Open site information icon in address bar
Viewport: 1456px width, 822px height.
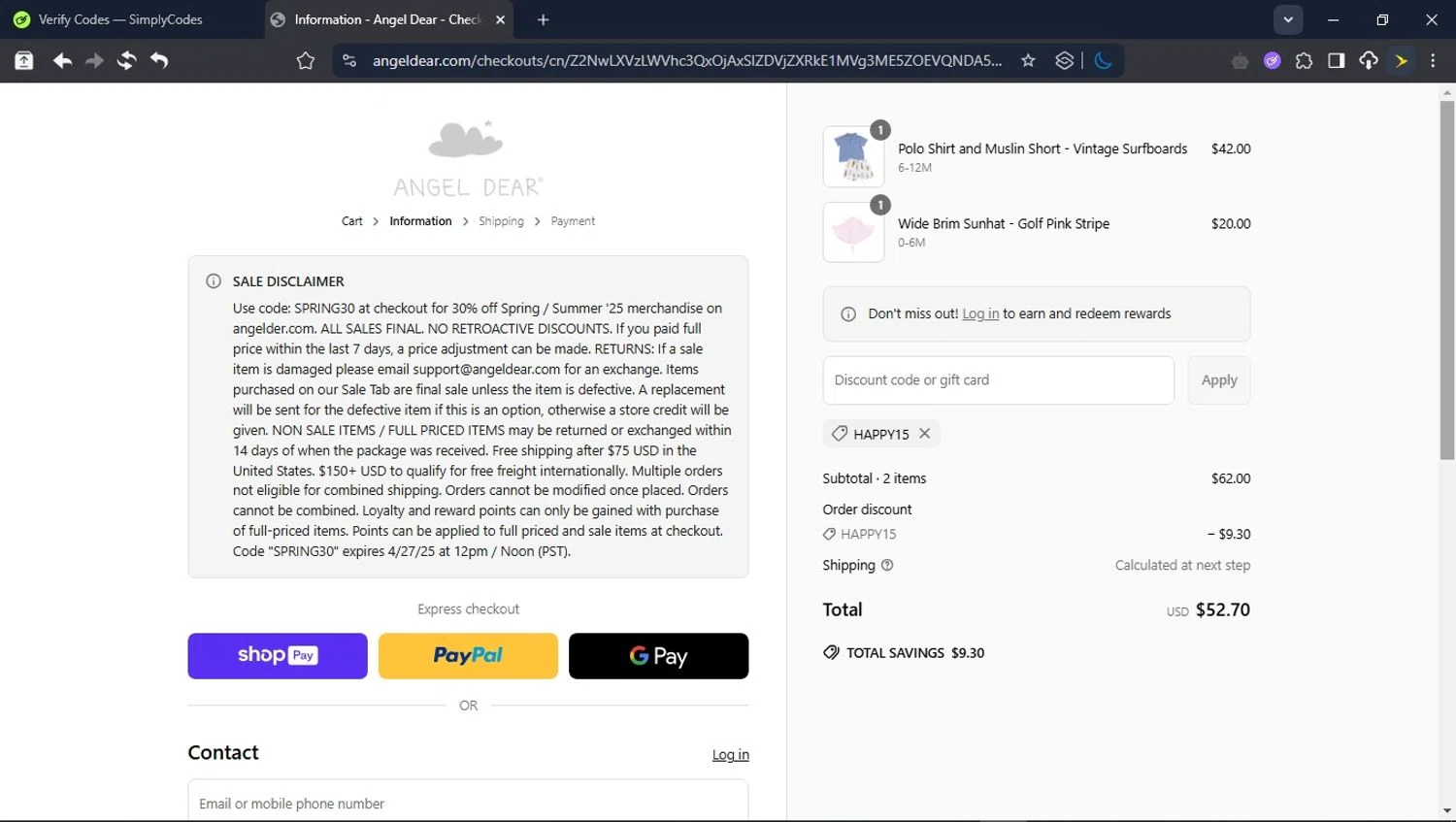pos(349,60)
